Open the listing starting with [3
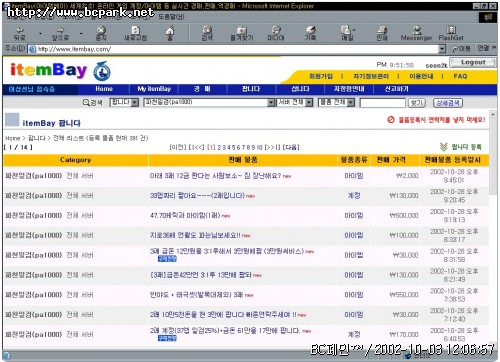The width and height of the screenshot is (500, 362). point(201,275)
